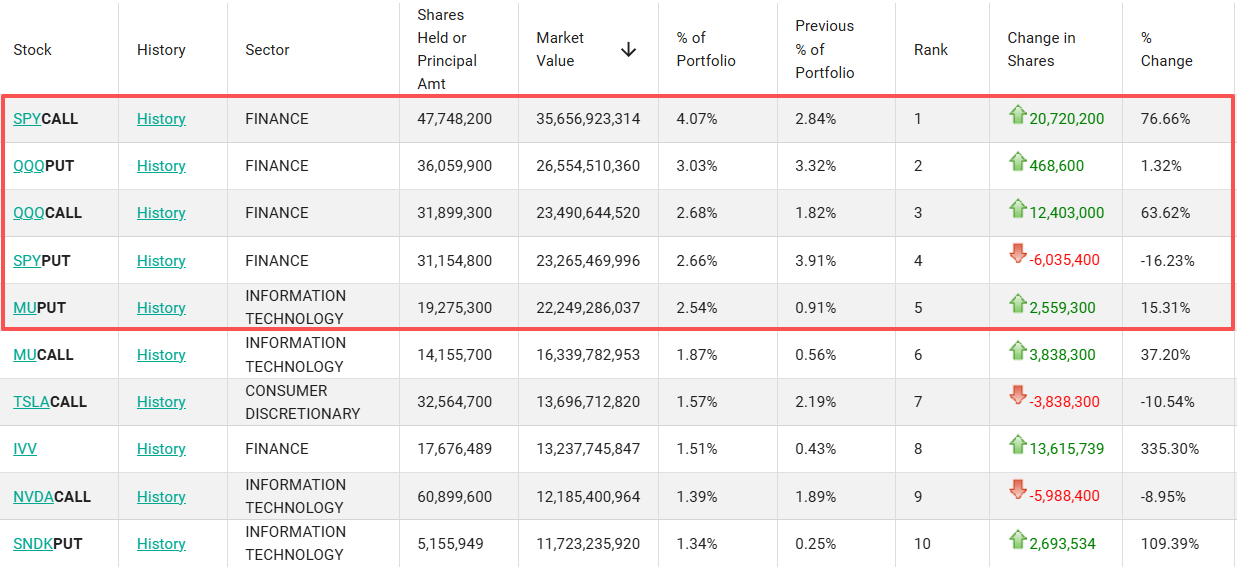Screen dimensions: 1237x567
Task: Open the IVV stock link
Action: (x=25, y=449)
